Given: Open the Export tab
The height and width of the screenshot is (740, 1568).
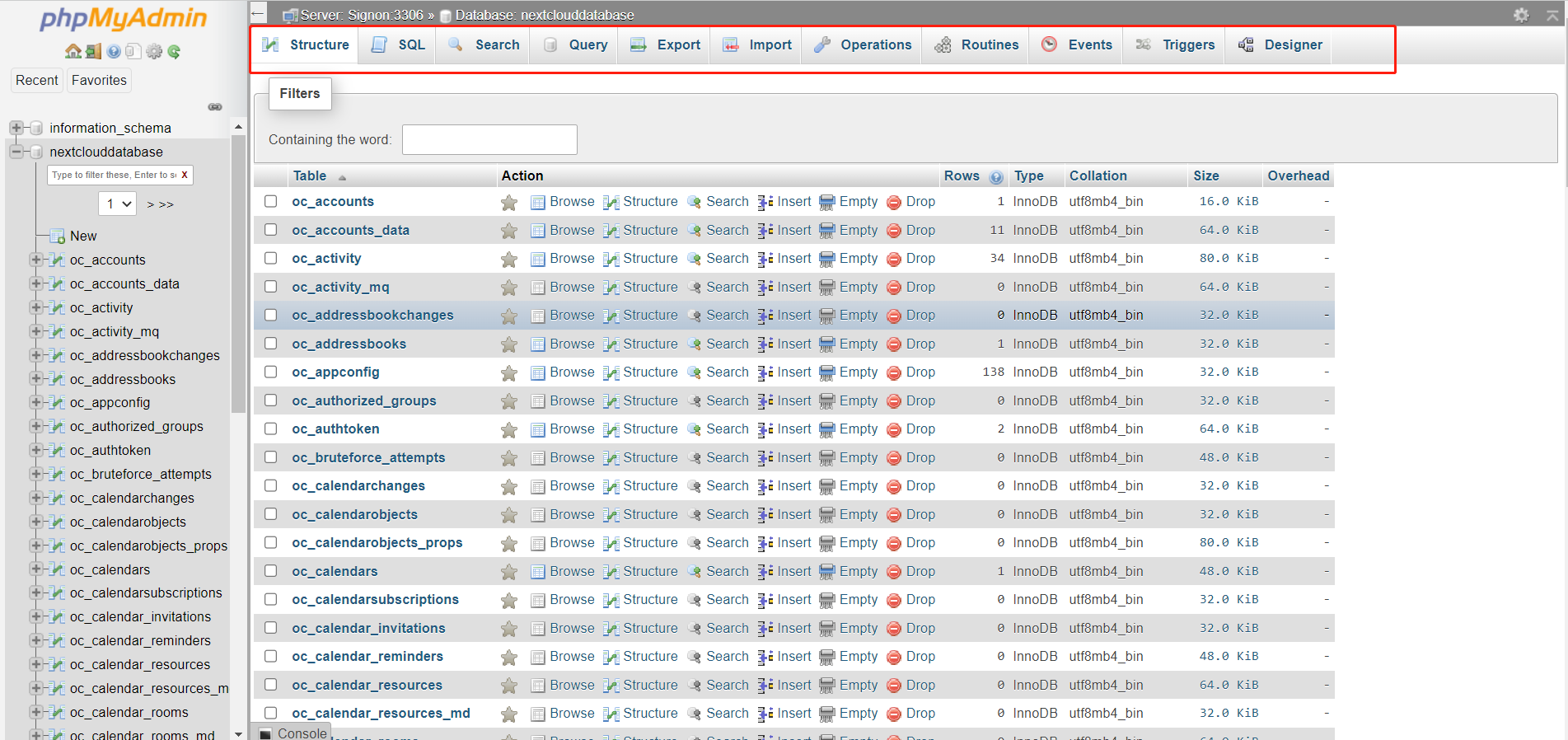Looking at the screenshot, I should tap(665, 45).
